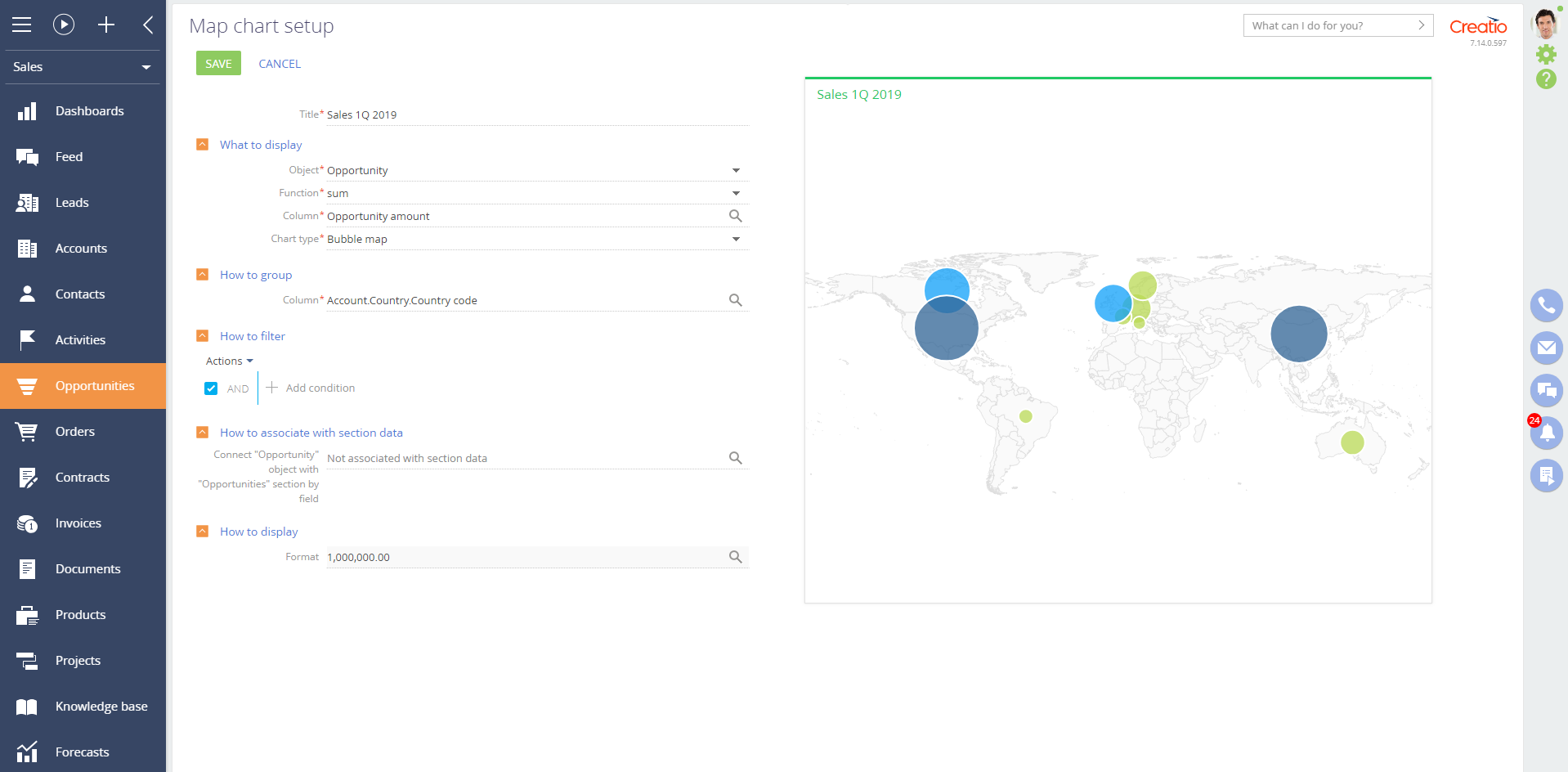Collapse the What to display section
Screen dimensions: 1568x772
[x=203, y=145]
